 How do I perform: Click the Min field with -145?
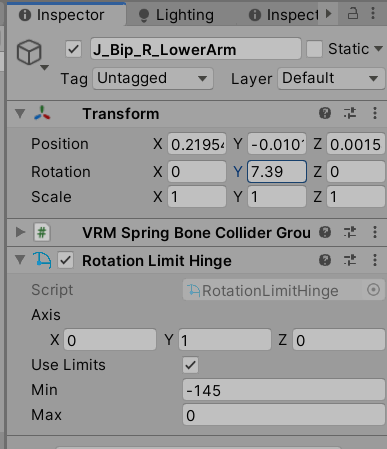tap(284, 390)
